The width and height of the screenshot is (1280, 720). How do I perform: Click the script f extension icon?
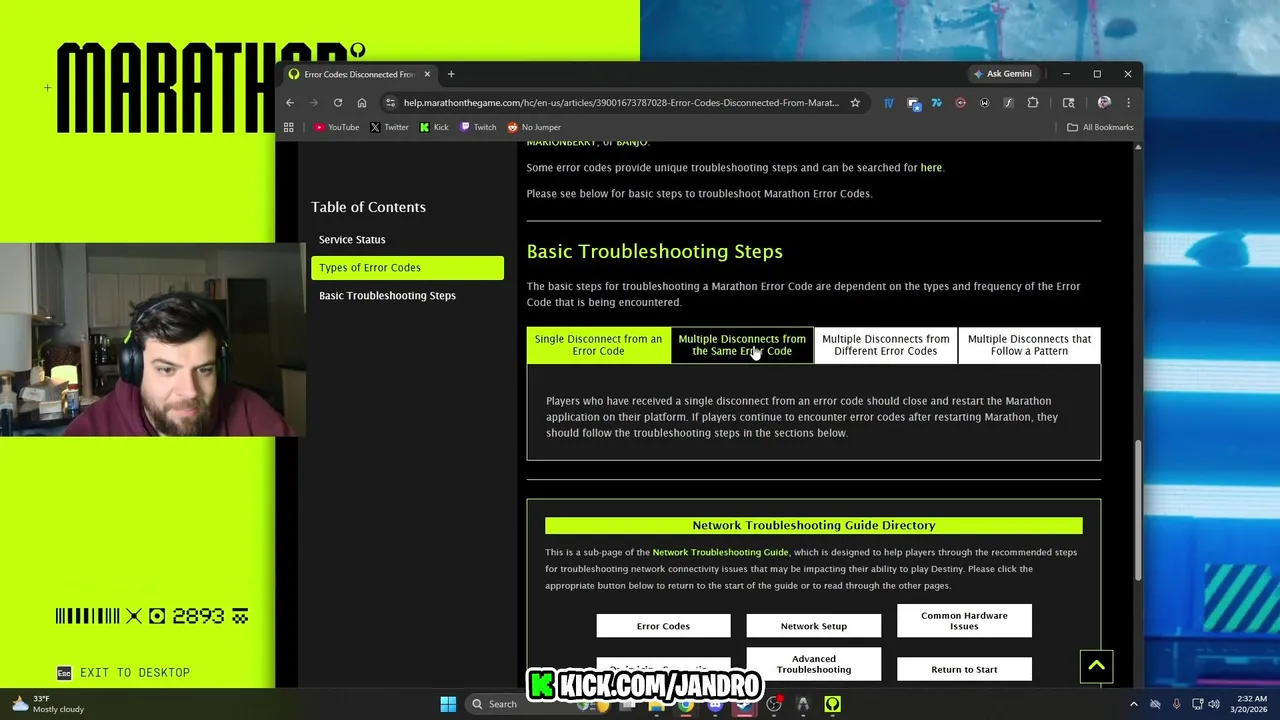point(1008,102)
